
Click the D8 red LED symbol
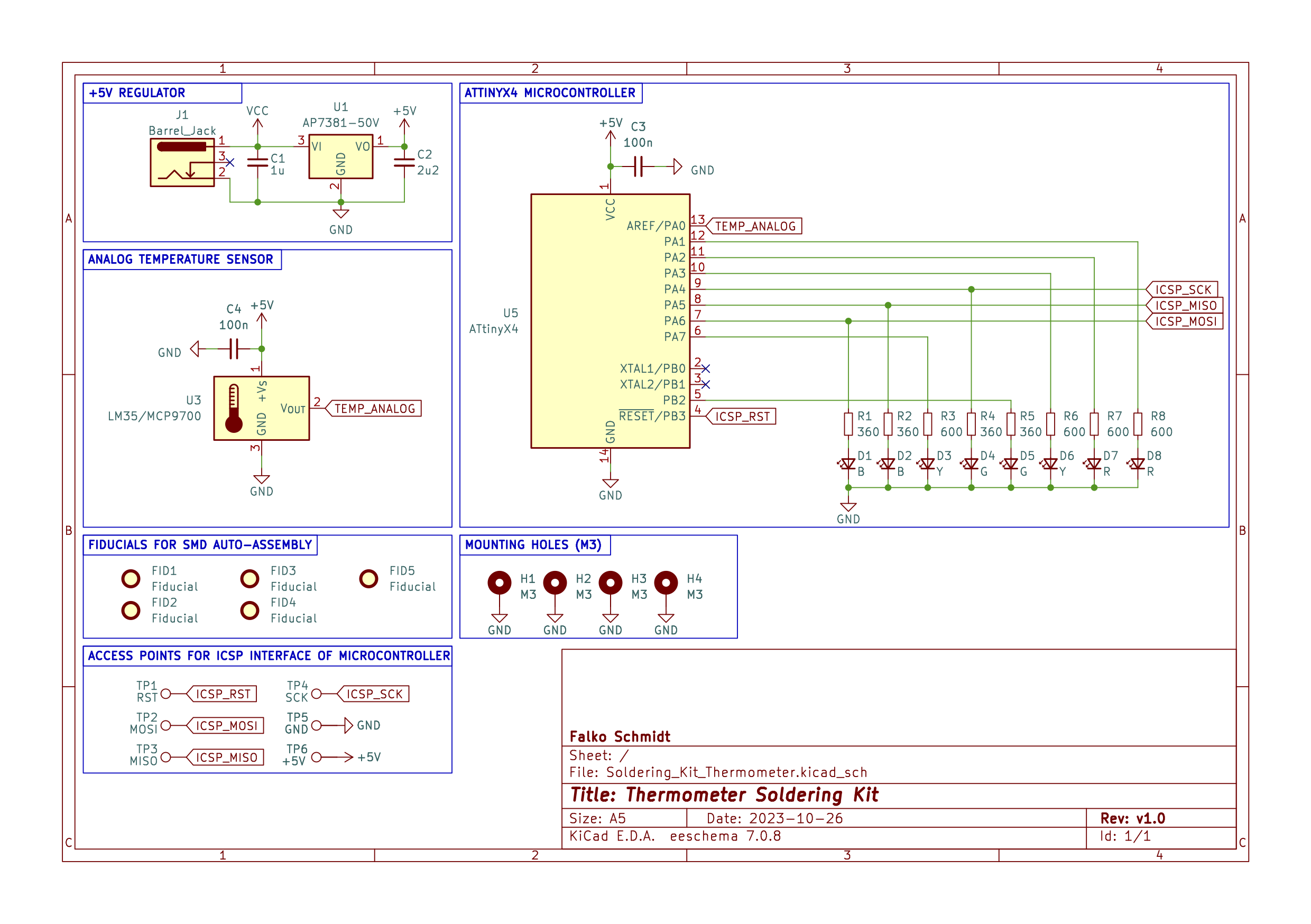1138,464
